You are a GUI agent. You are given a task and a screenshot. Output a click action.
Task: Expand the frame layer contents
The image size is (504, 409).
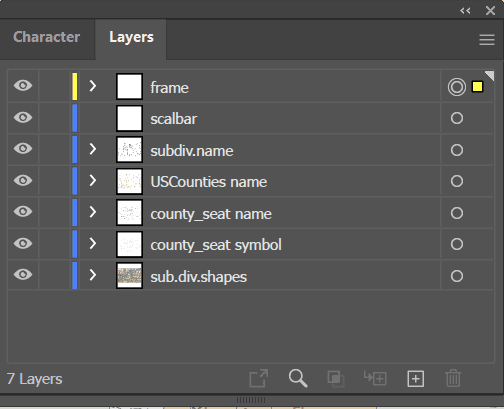(93, 86)
